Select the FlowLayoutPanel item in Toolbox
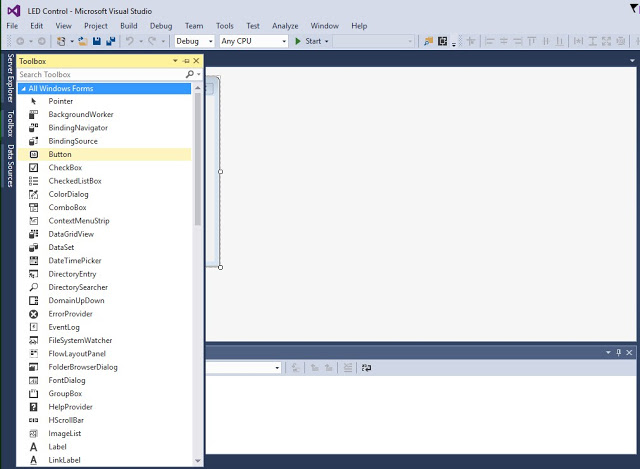The width and height of the screenshot is (640, 469). pyautogui.click(x=104, y=354)
